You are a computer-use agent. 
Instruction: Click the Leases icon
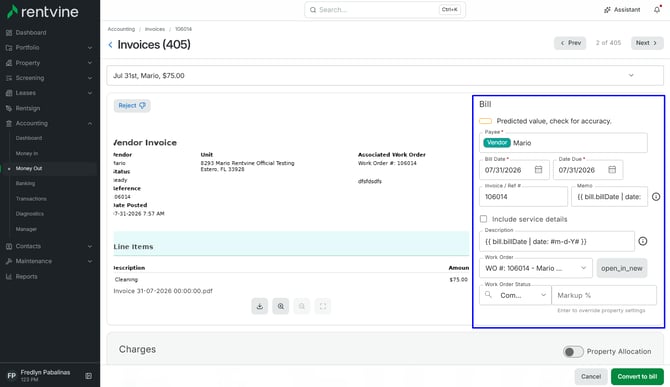point(9,93)
